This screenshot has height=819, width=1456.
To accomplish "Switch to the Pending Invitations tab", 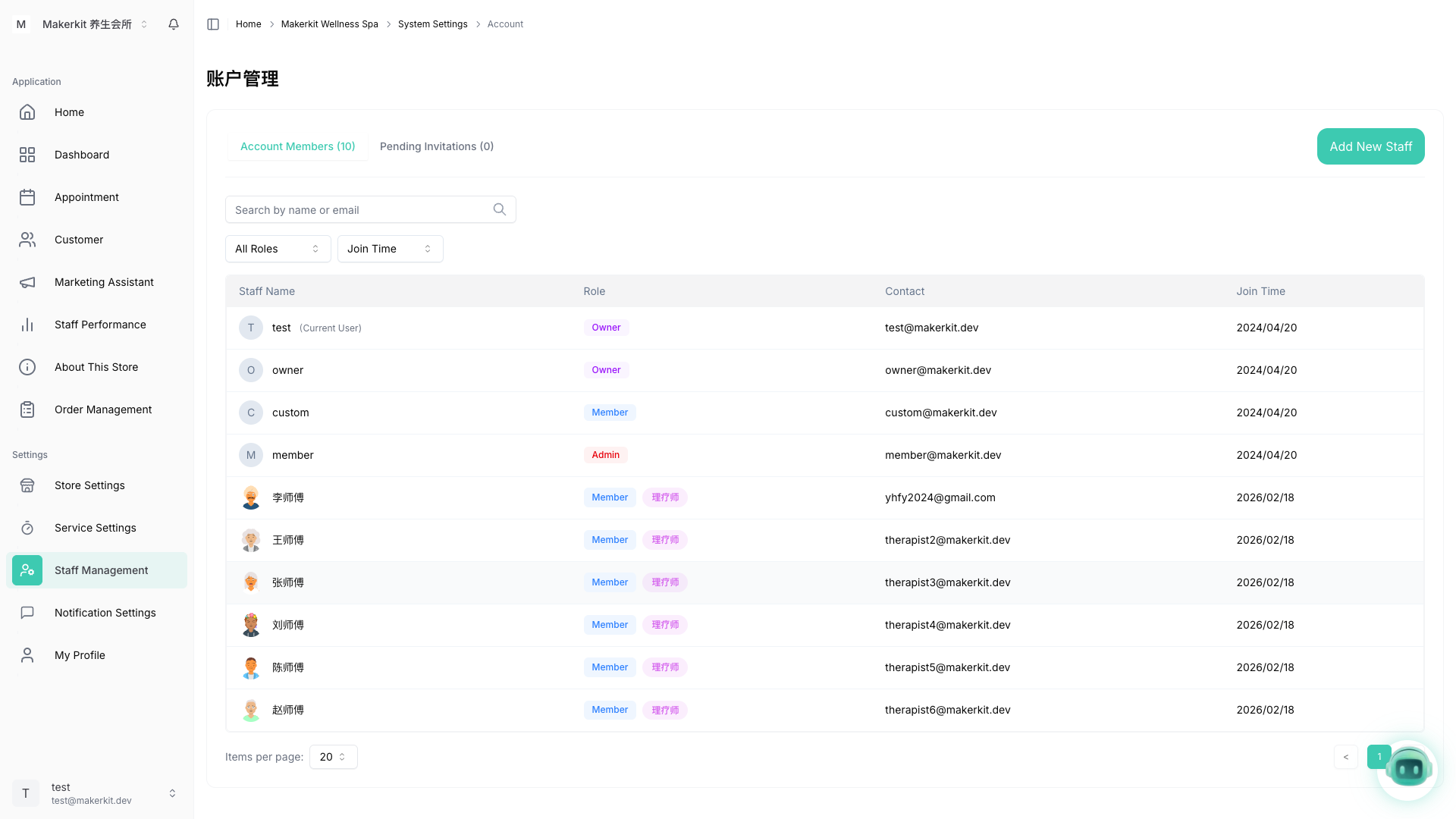I will [x=436, y=146].
